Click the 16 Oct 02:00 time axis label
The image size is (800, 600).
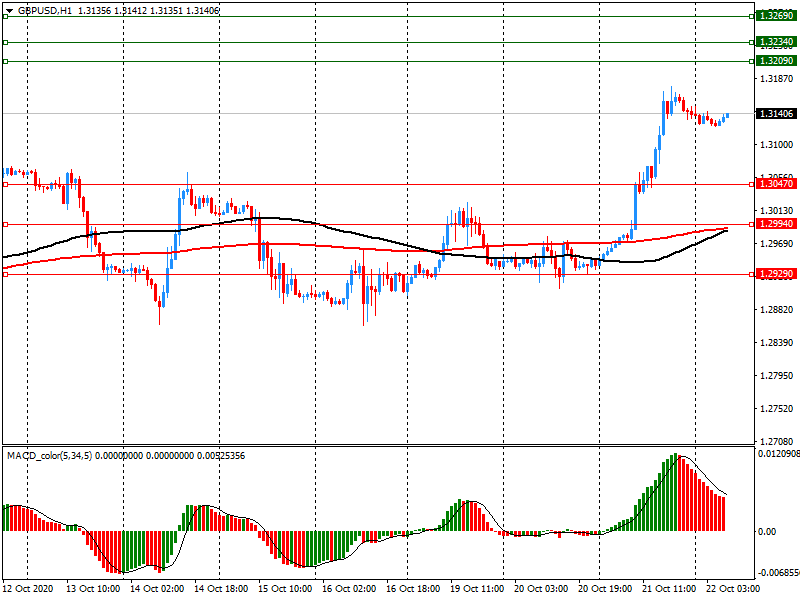pos(349,588)
